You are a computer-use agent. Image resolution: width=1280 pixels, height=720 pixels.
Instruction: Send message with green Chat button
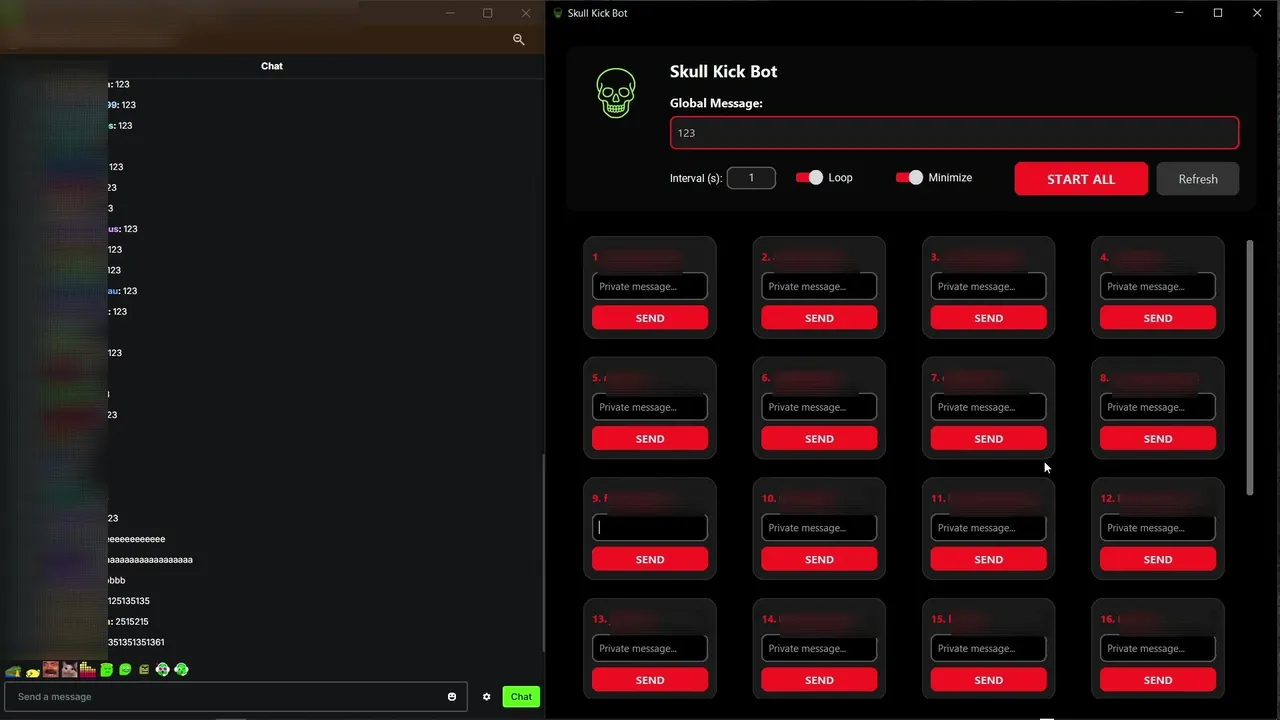[x=521, y=697]
